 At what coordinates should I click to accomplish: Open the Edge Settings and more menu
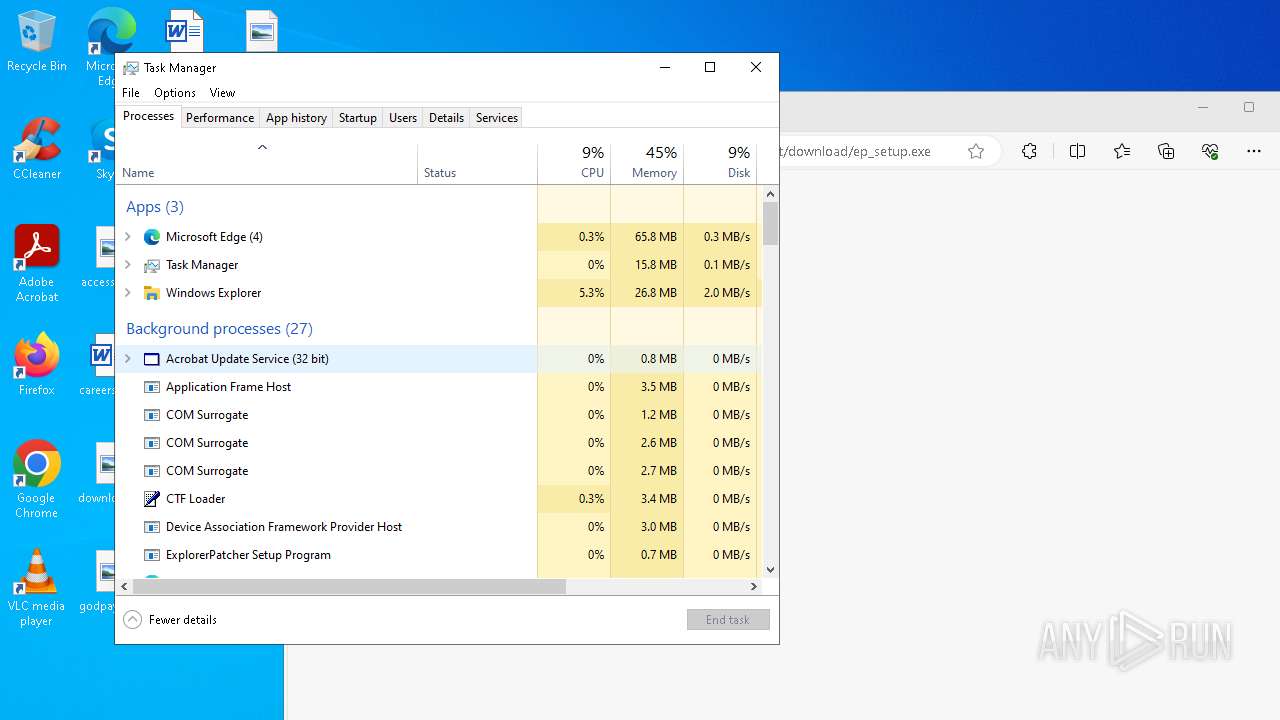pyautogui.click(x=1254, y=151)
